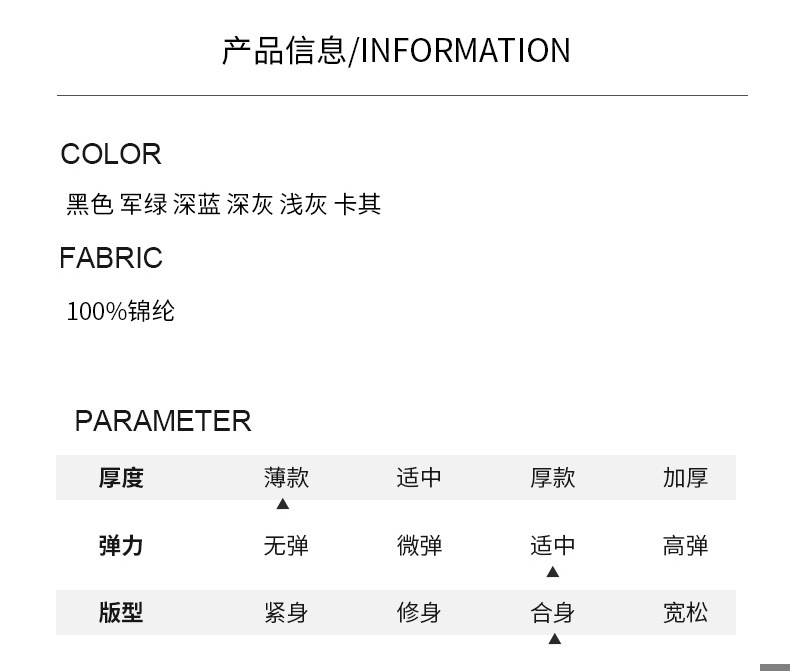Image resolution: width=790 pixels, height=671 pixels.
Task: Select the 军绿 color option
Action: (x=144, y=205)
